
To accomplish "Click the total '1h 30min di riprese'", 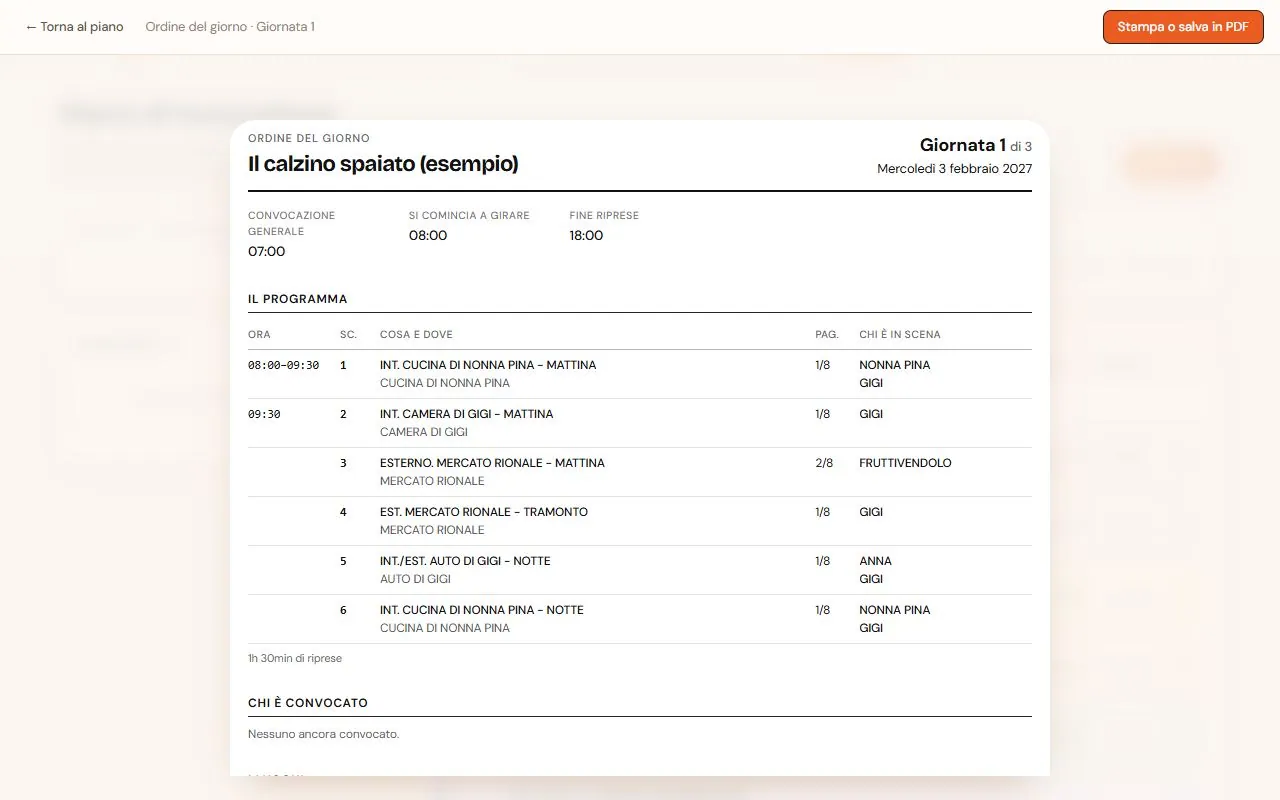I will click(x=295, y=658).
